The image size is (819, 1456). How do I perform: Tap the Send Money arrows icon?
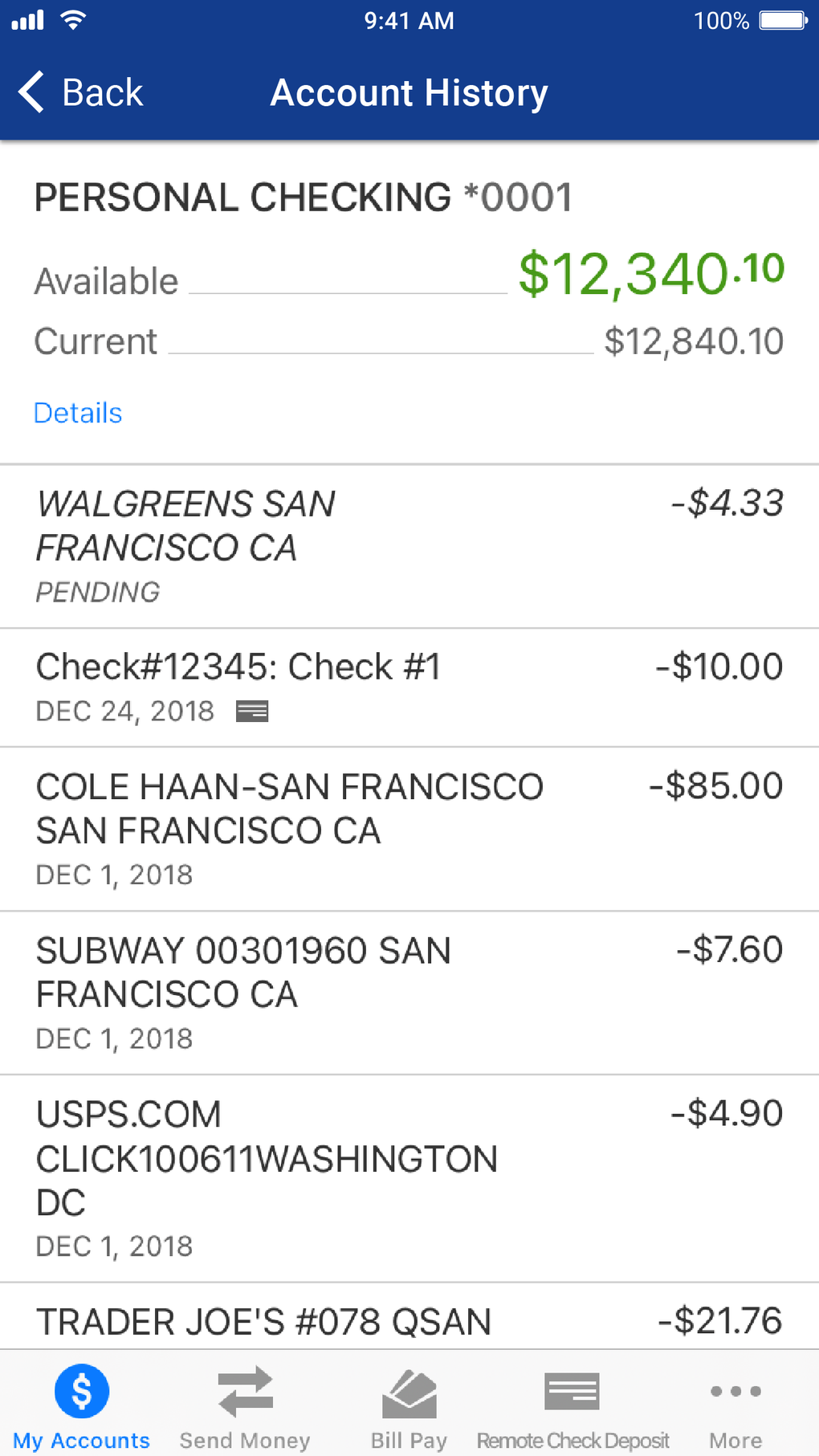[x=245, y=1391]
